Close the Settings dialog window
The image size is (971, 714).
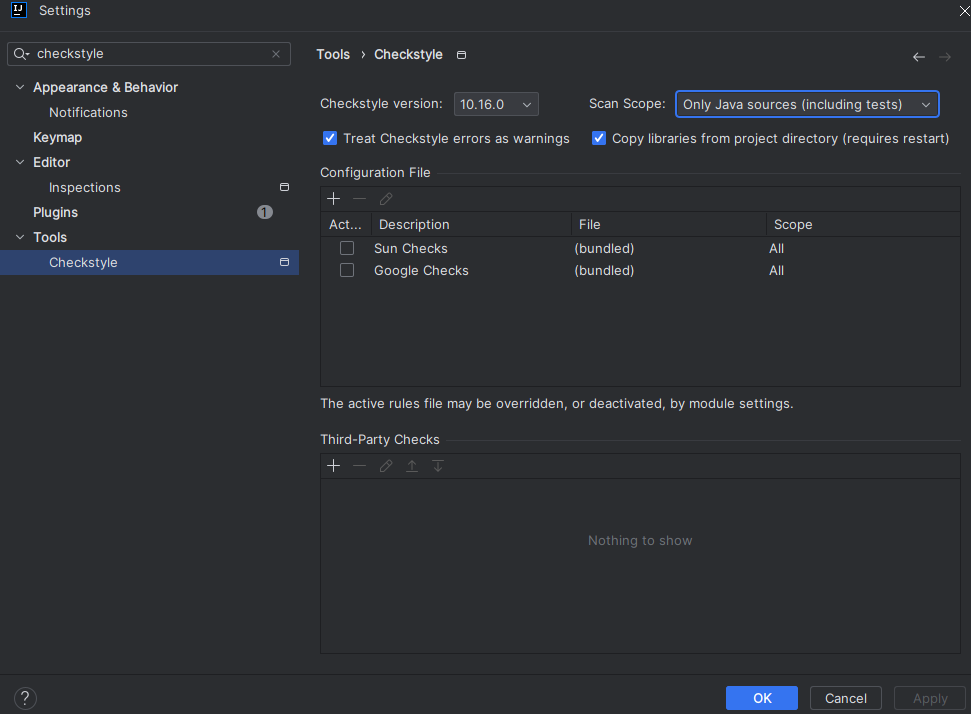pos(964,11)
